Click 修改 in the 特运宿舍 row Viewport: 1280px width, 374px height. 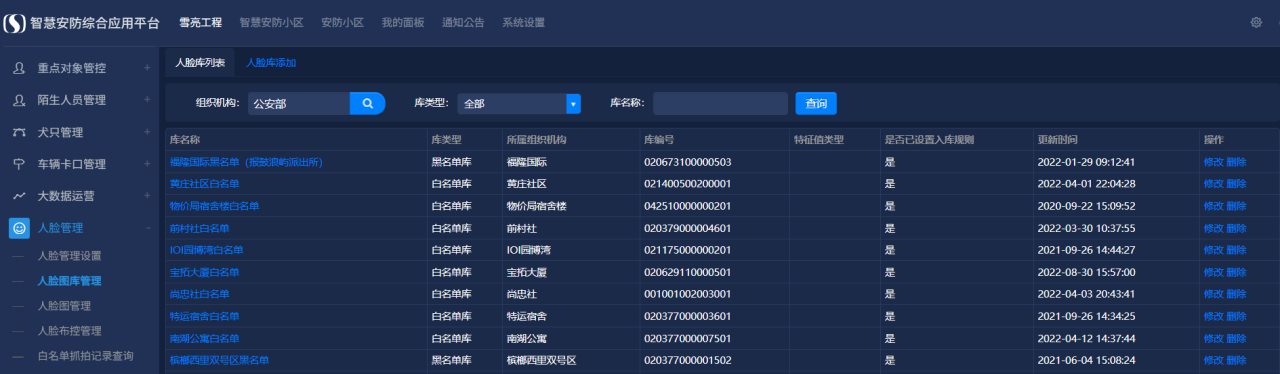click(x=1213, y=316)
